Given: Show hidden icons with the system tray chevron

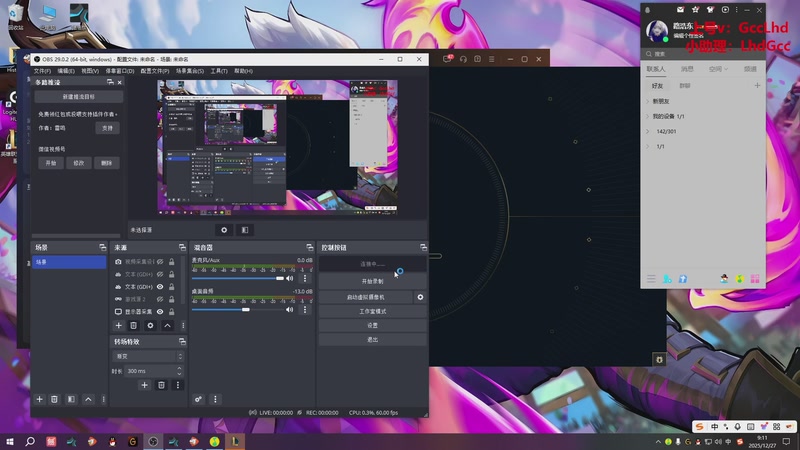Looking at the screenshot, I should [x=658, y=442].
